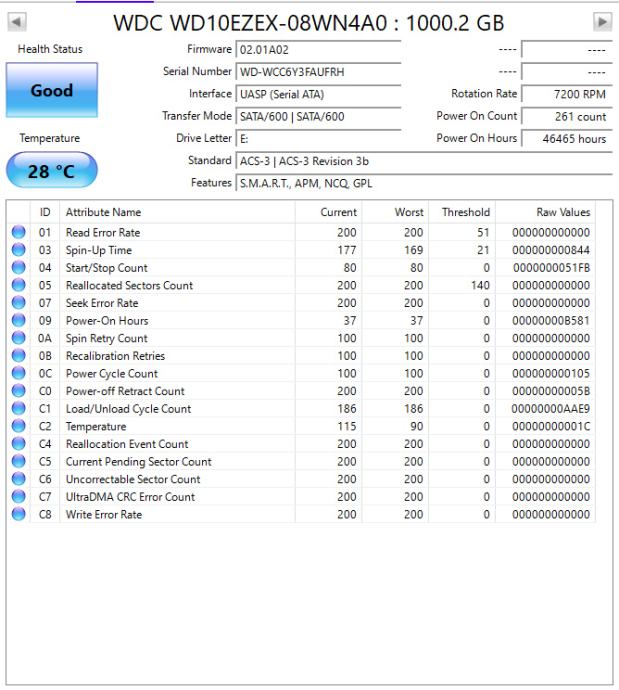Select the Seek Error Rate attribute name
619x690 pixels.
coord(102,303)
